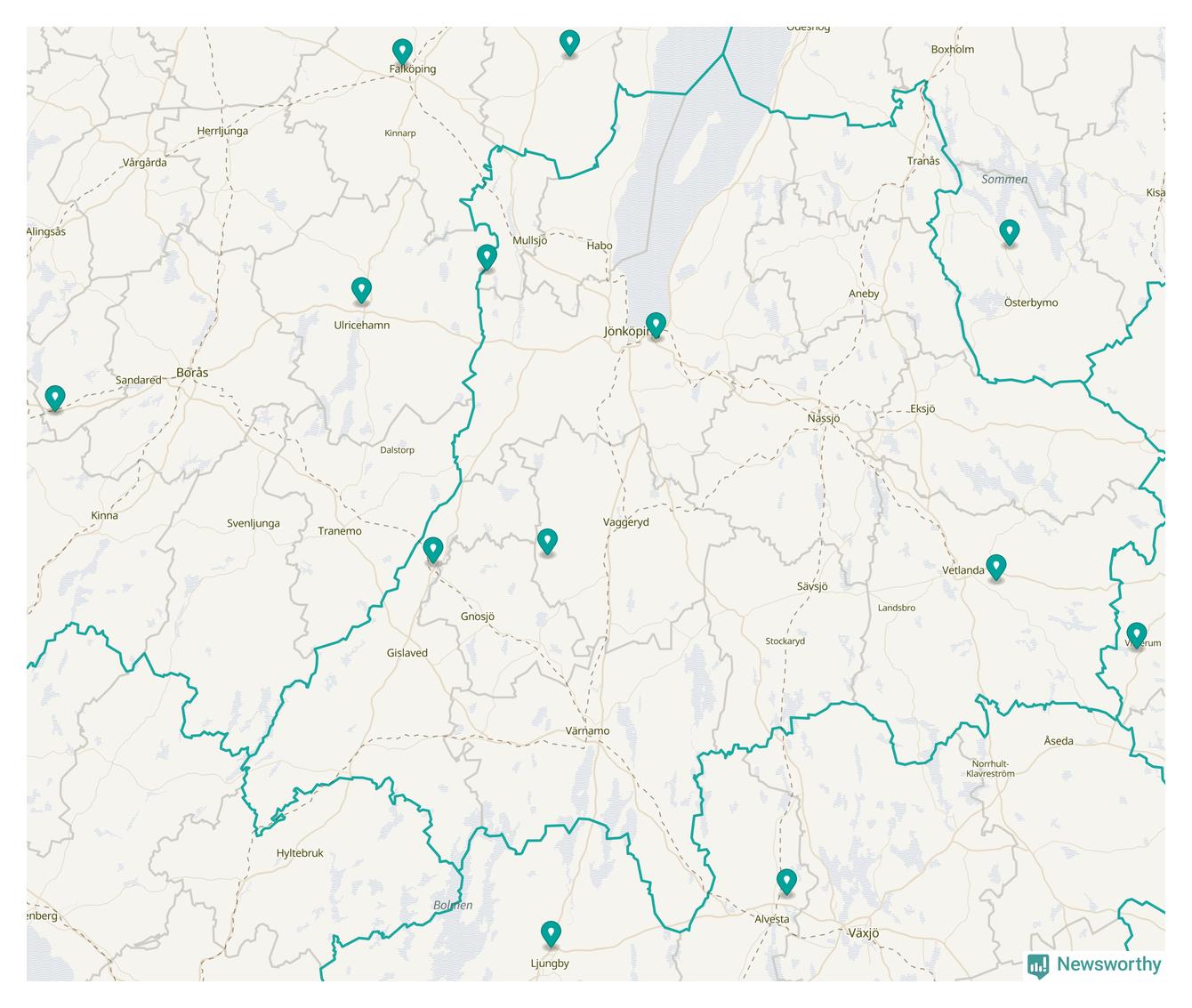Select the pin north of Gnosjö on the border
1192x1008 pixels.
[432, 549]
